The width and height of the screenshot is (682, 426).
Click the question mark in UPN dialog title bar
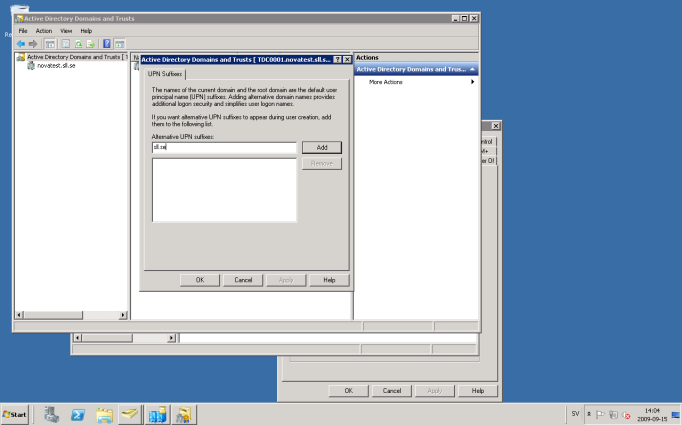338,60
